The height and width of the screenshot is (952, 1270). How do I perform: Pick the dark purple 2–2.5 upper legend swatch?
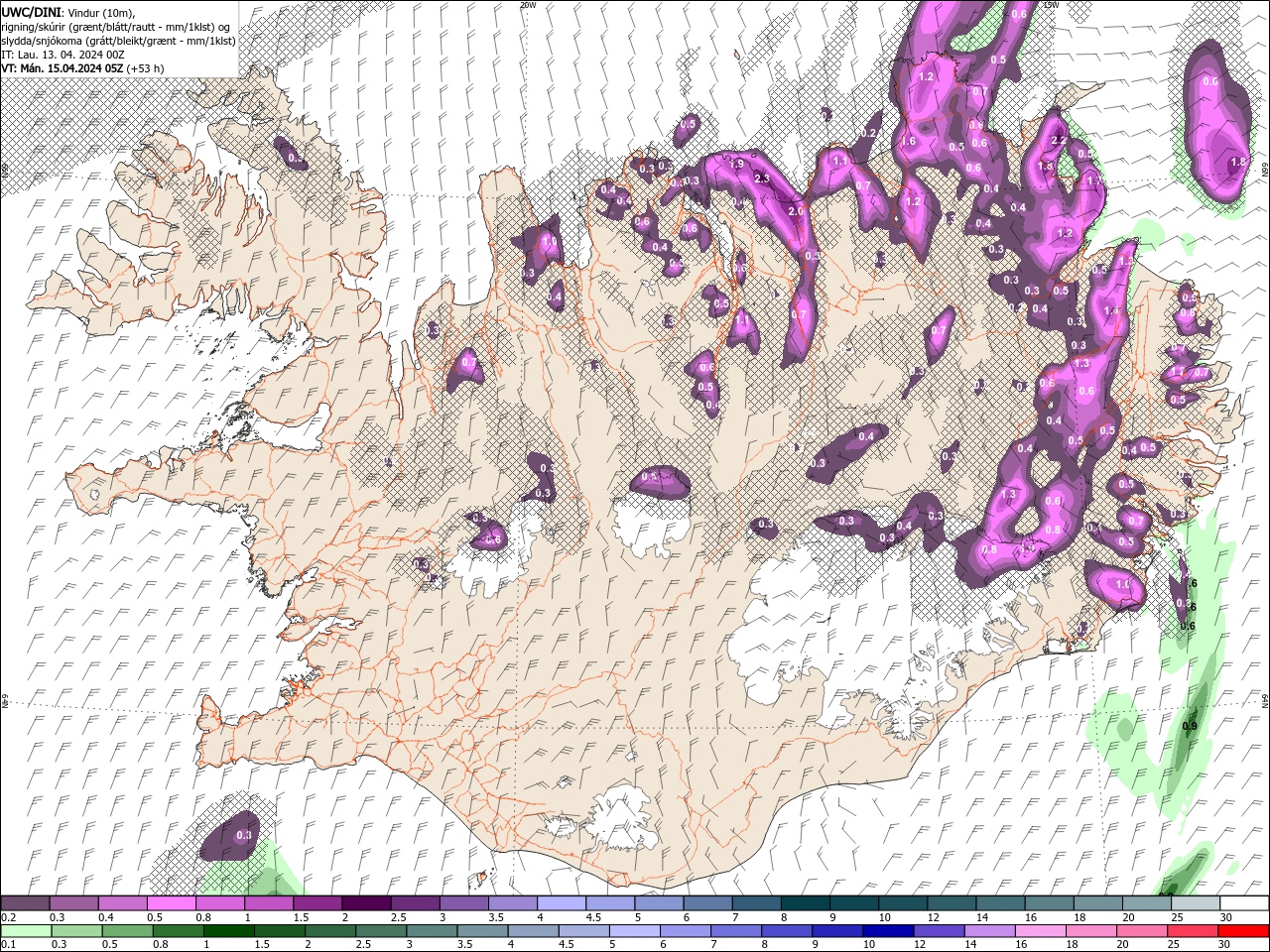click(366, 903)
